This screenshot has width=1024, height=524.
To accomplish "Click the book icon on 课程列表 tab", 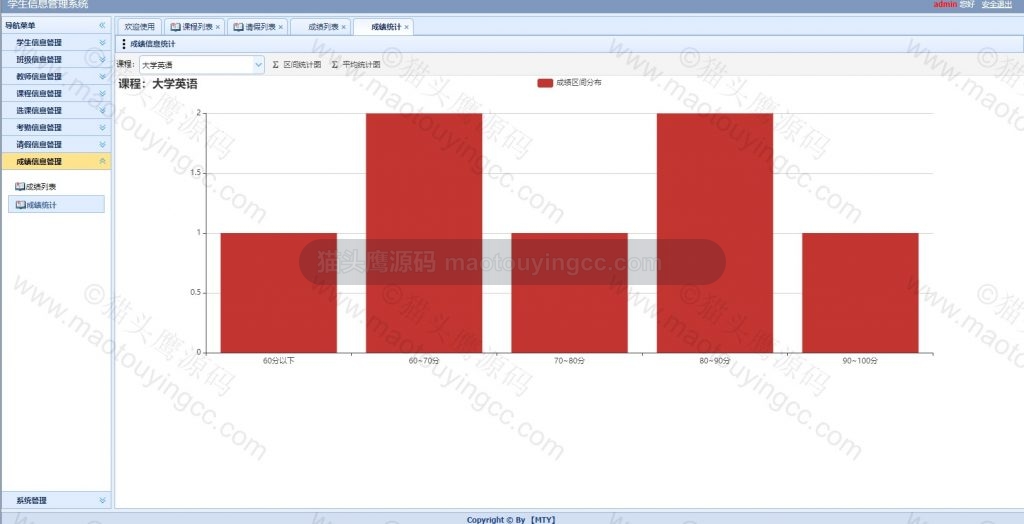I will [176, 27].
